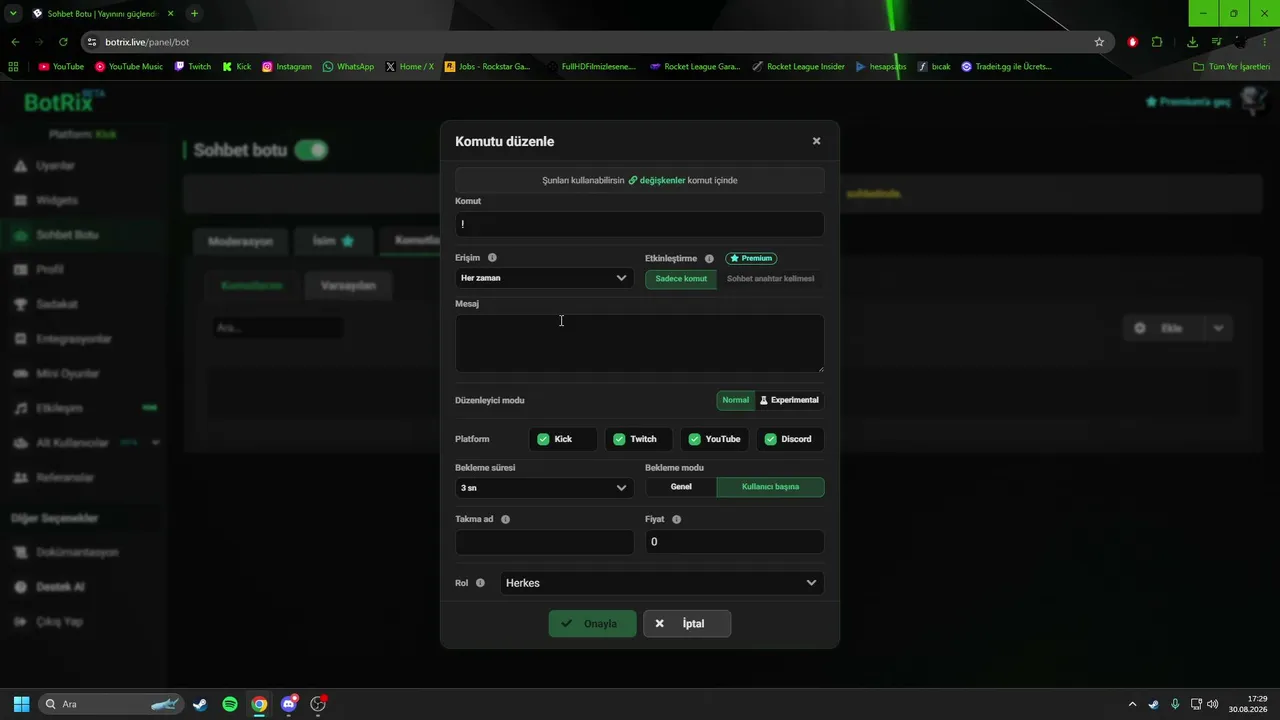Open Widgets in the sidebar
The image size is (1280, 720).
(57, 200)
